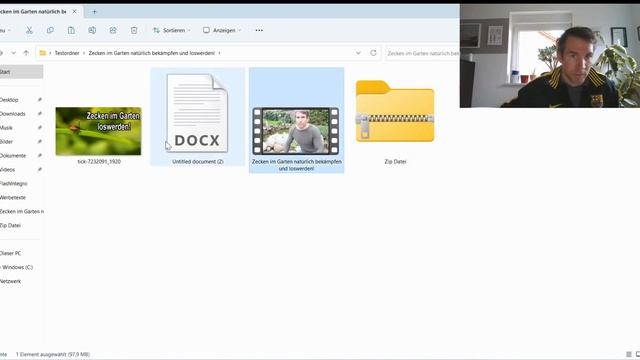
Task: Open Dokumente in the sidebar
Action: click(13, 156)
